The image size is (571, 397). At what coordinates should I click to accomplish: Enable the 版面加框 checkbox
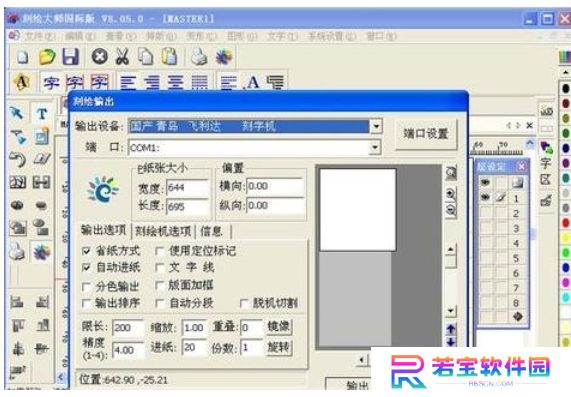[x=159, y=285]
